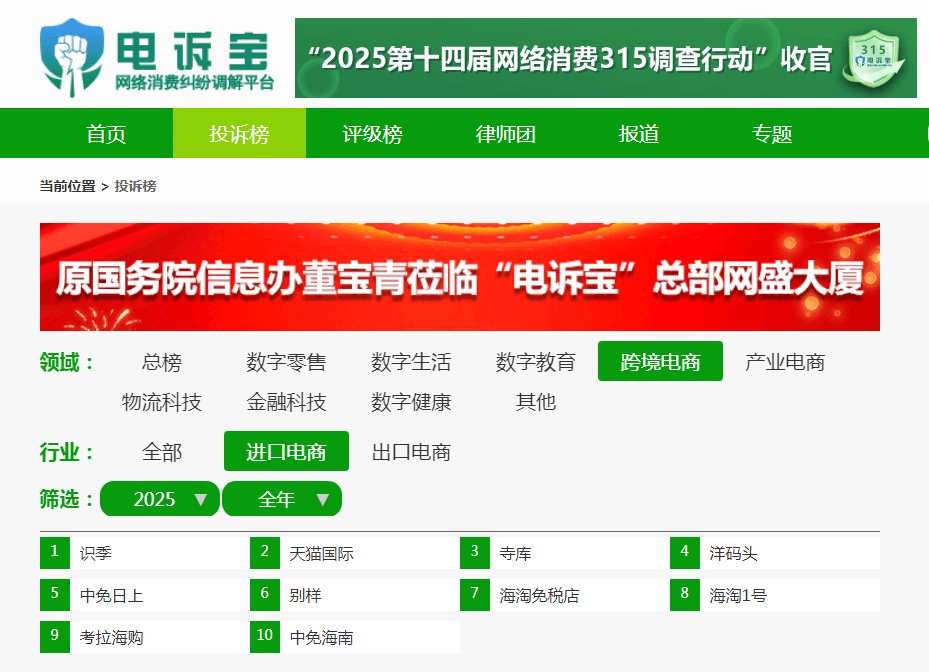Open ranked entry 识季

tap(97, 553)
